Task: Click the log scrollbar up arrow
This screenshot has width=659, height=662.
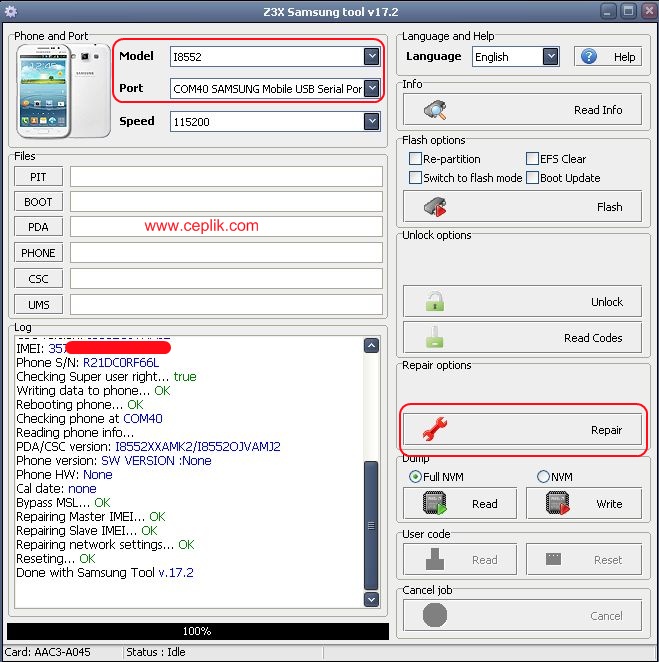Action: [371, 346]
